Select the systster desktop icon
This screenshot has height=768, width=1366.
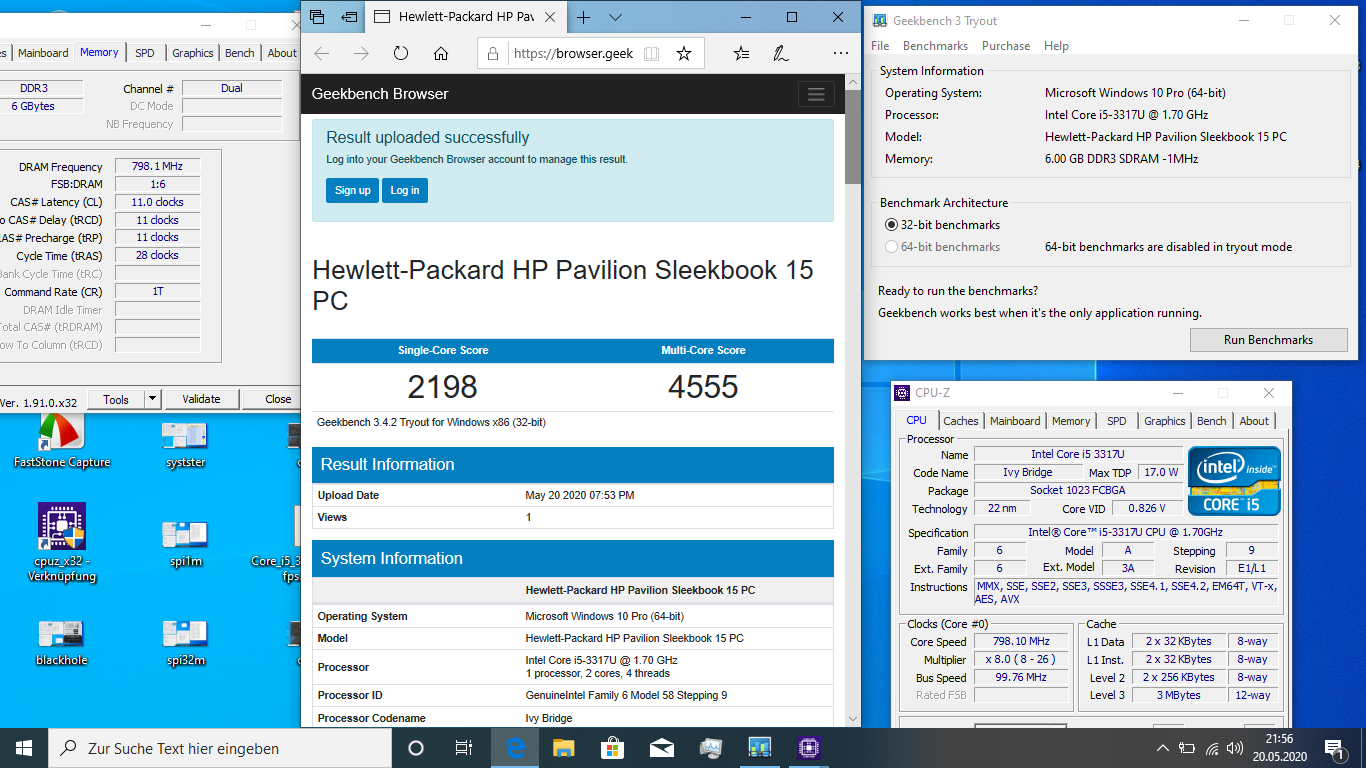pos(186,444)
